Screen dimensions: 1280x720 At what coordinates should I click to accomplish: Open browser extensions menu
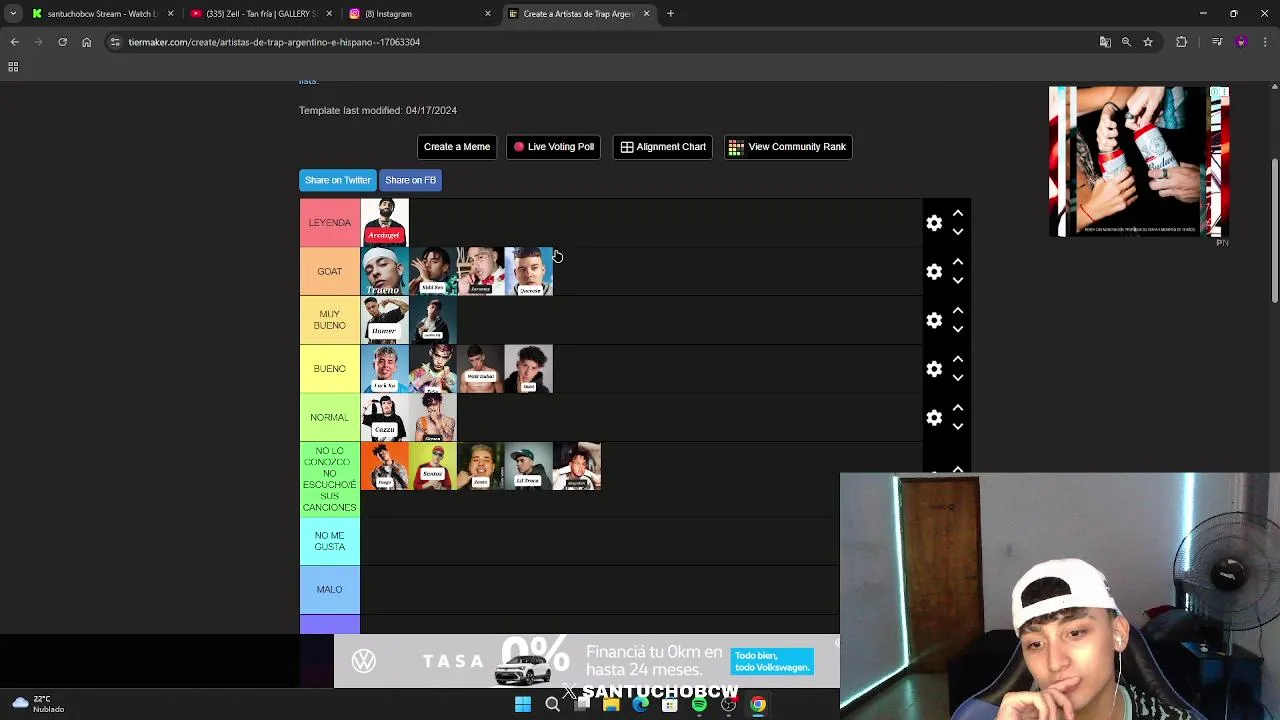1182,42
